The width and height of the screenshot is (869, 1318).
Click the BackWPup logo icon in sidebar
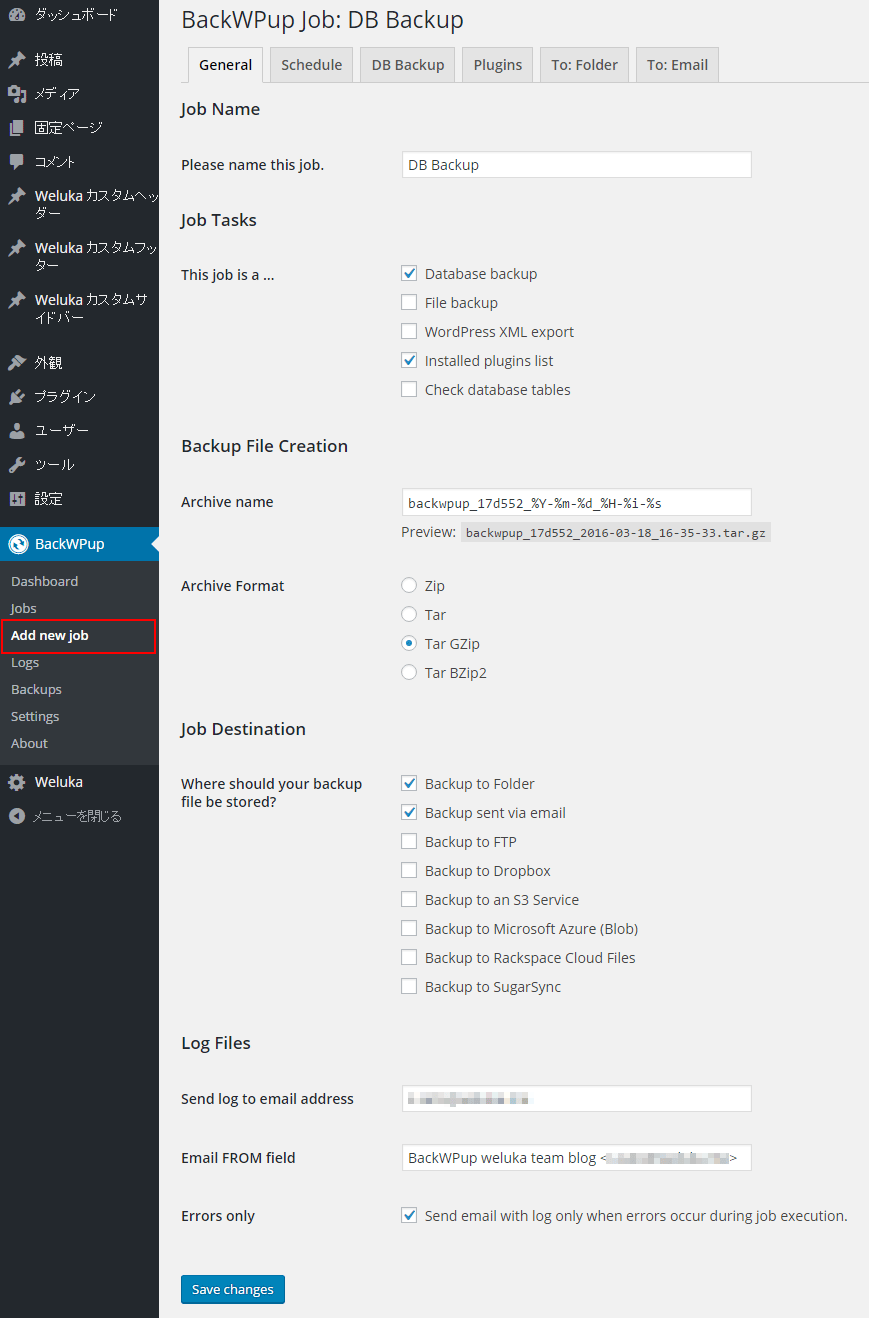[x=17, y=544]
